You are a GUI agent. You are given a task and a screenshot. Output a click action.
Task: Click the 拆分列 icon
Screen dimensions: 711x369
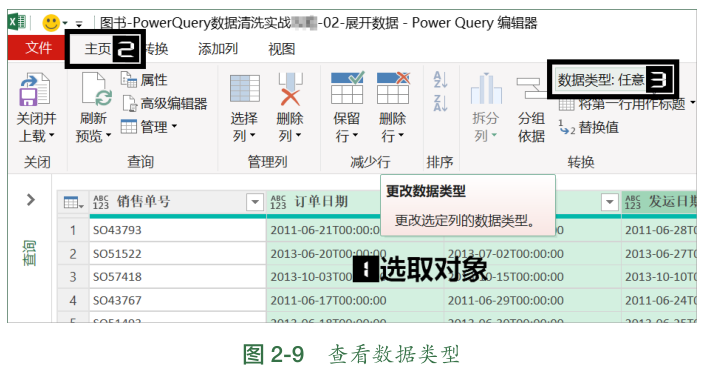pos(486,89)
